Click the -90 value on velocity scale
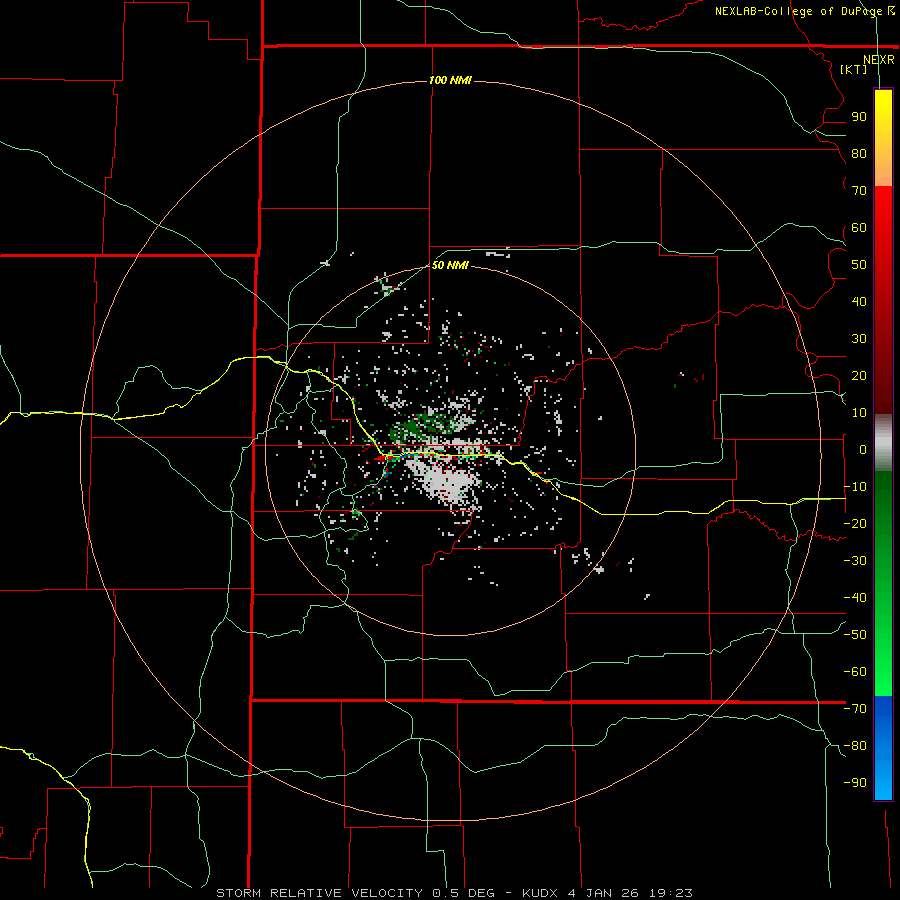Viewport: 900px width, 900px height. click(x=855, y=783)
